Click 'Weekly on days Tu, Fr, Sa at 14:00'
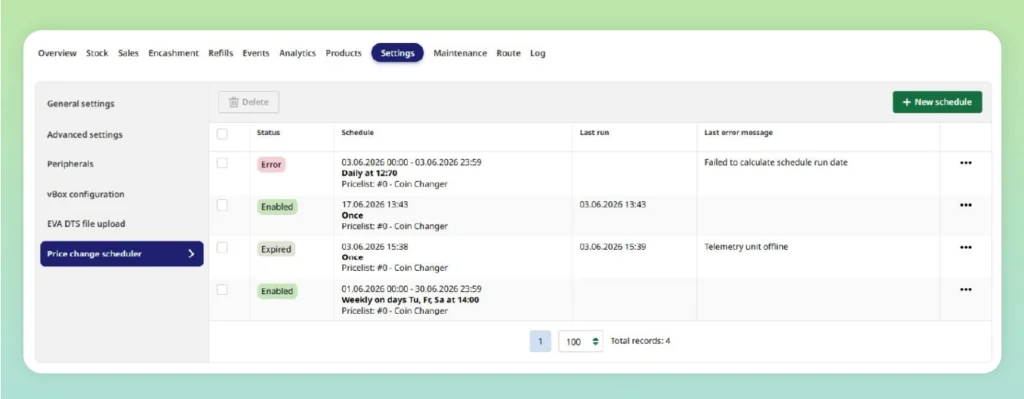1024x399 pixels. point(410,300)
